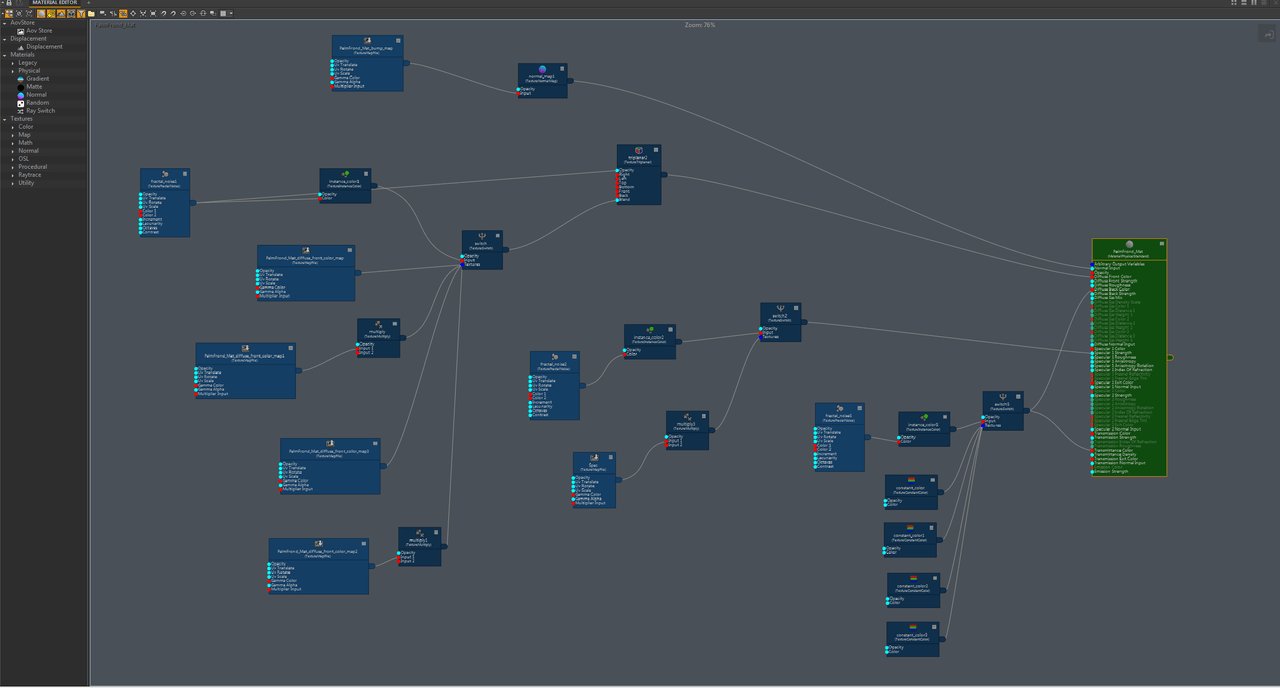The height and width of the screenshot is (688, 1280).
Task: Open the toolbar layout dropdown arrow
Action: click(x=232, y=14)
